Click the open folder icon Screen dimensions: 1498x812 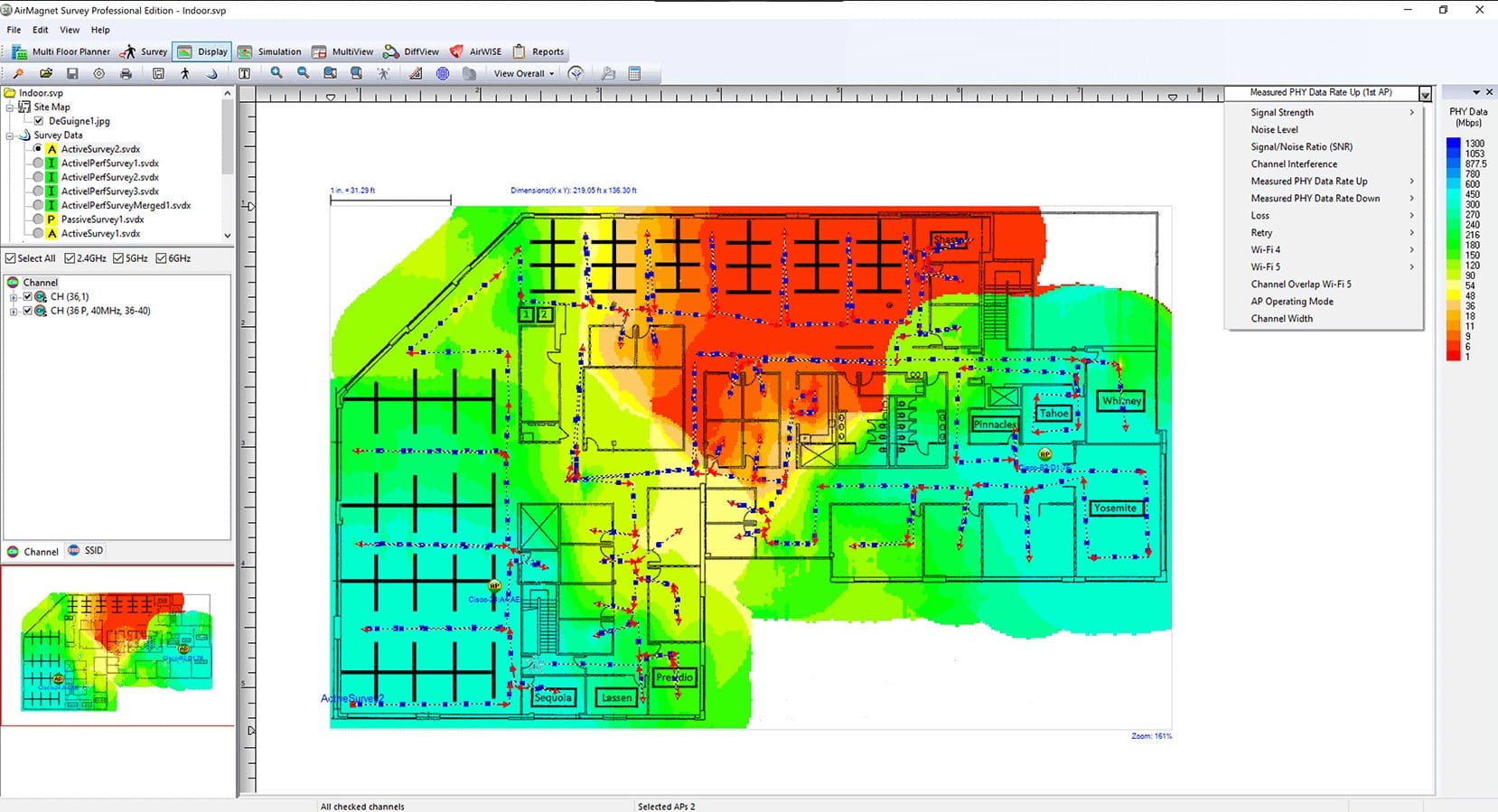coord(46,74)
